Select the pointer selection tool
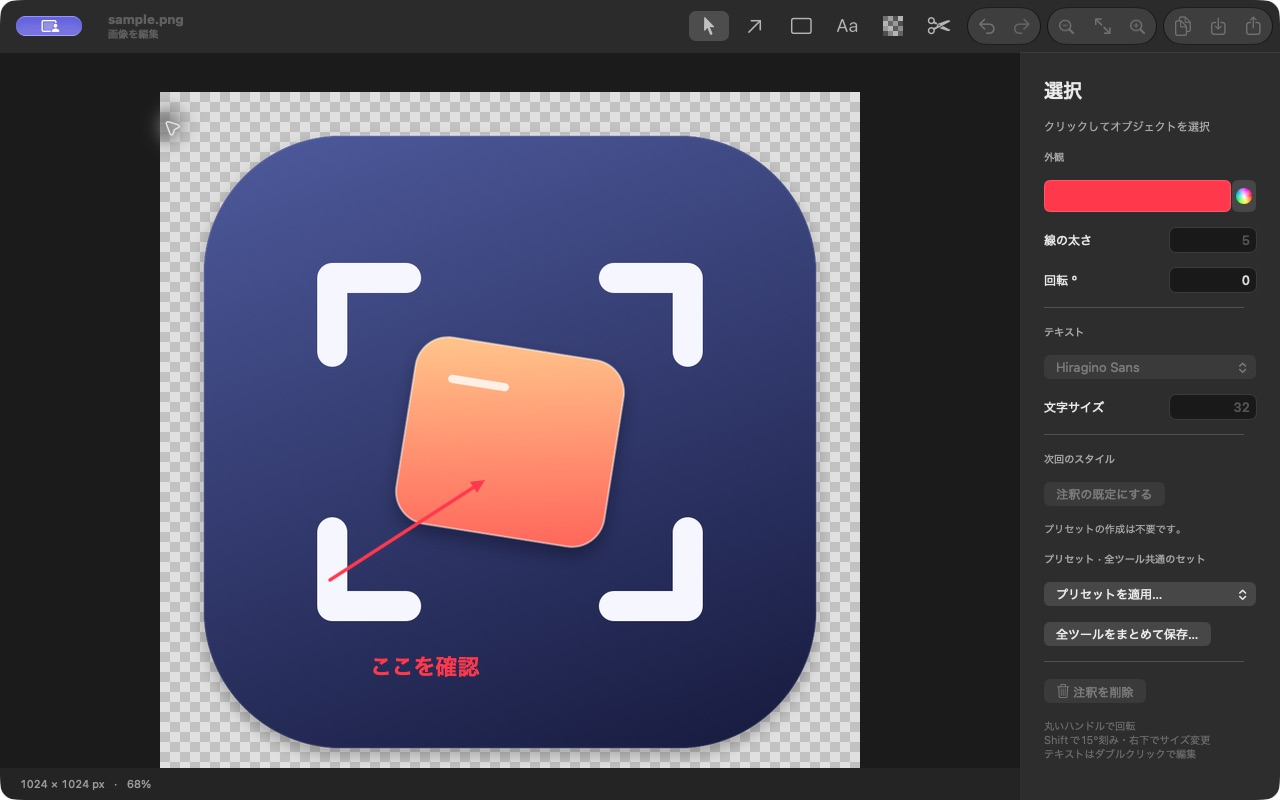 point(709,26)
